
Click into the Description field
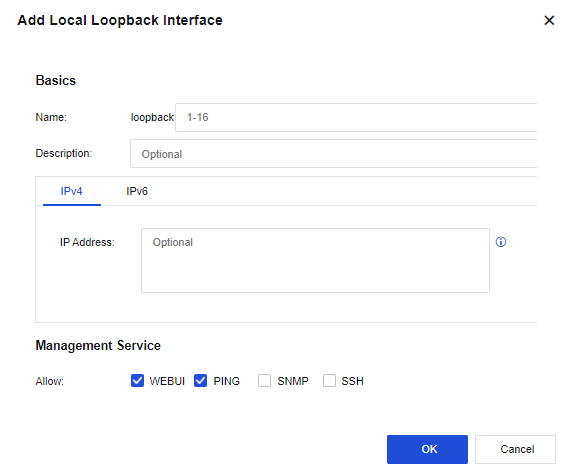(333, 154)
